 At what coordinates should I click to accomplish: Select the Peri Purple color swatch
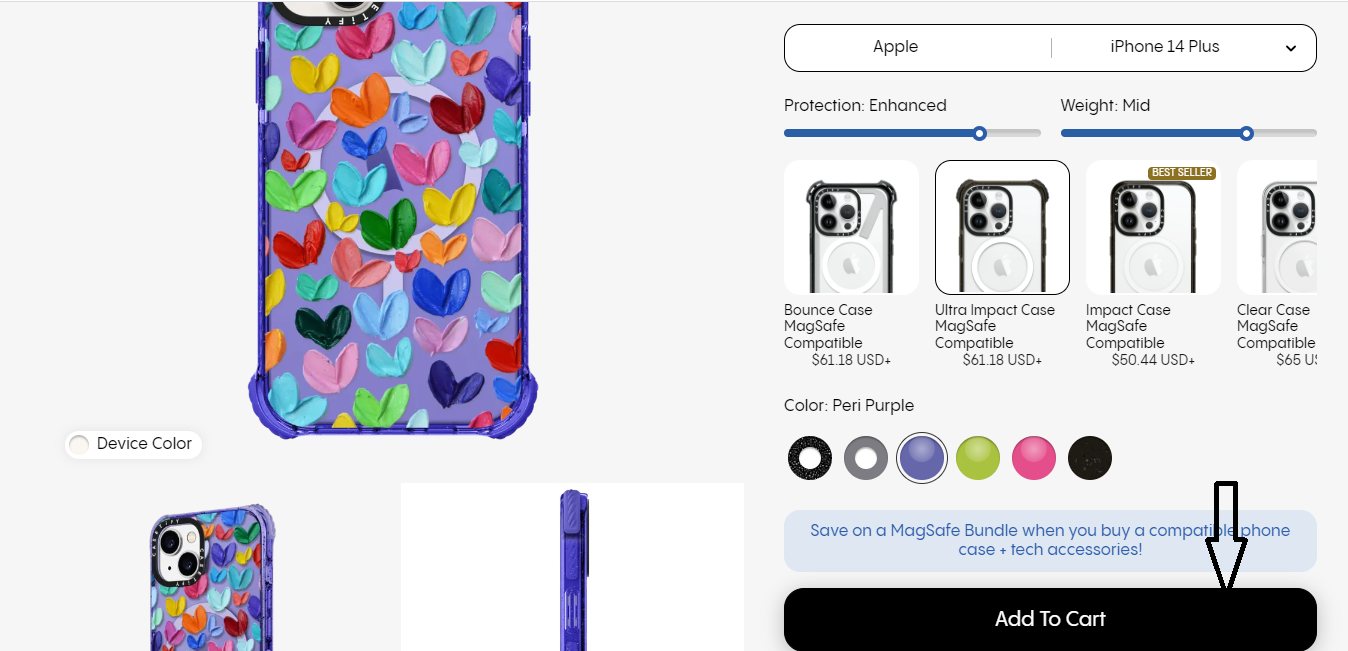922,458
